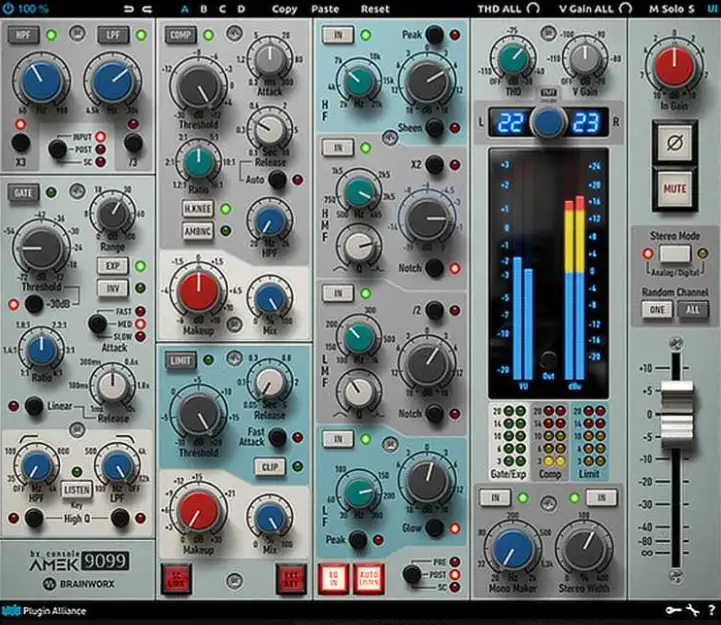Click Copy in the top bar
Viewport: 721px width, 625px height.
pos(284,9)
